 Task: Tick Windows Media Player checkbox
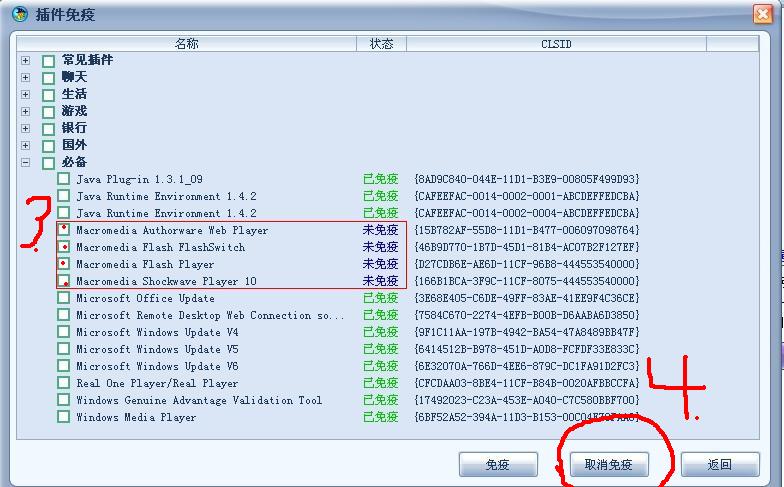[x=64, y=416]
